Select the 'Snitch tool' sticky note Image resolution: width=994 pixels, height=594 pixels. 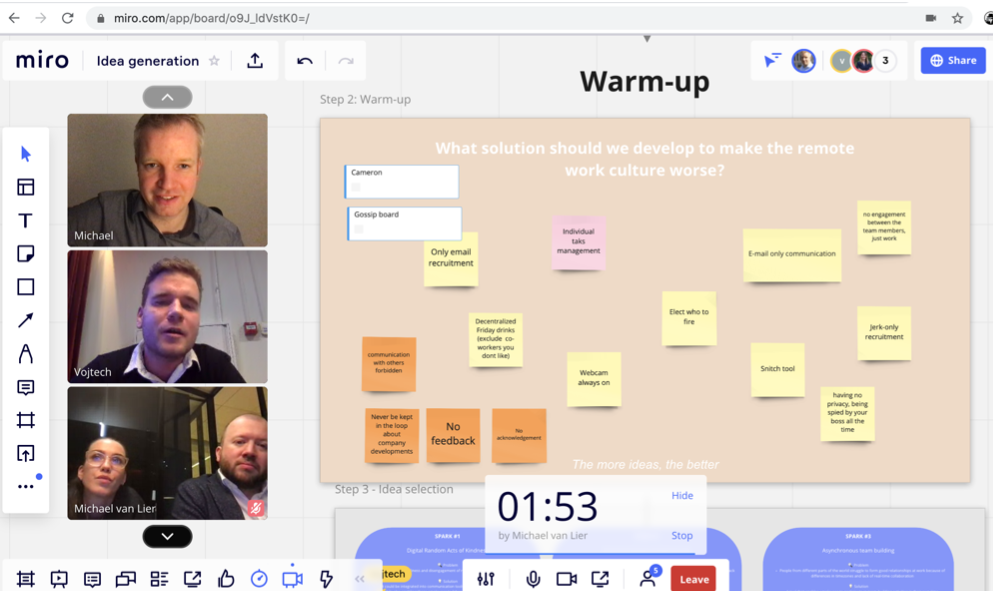(x=777, y=370)
